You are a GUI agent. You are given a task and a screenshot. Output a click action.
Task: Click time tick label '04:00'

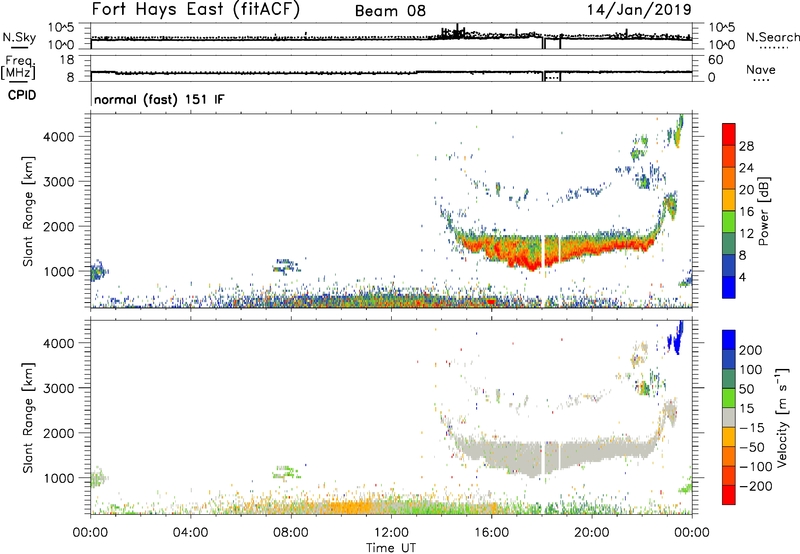point(190,533)
